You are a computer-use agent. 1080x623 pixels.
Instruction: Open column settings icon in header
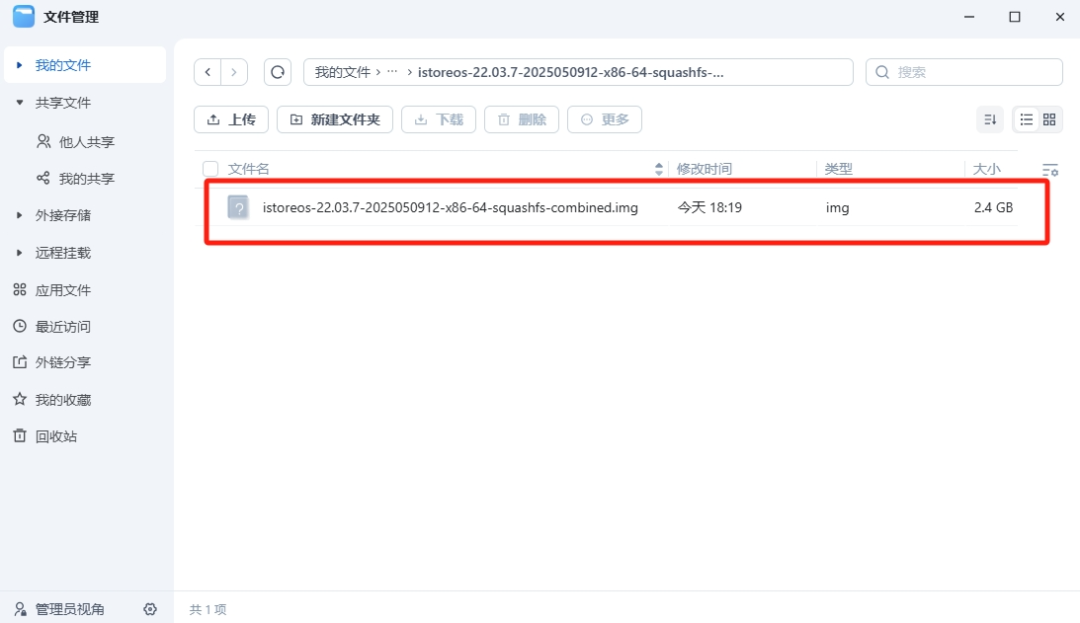1050,170
